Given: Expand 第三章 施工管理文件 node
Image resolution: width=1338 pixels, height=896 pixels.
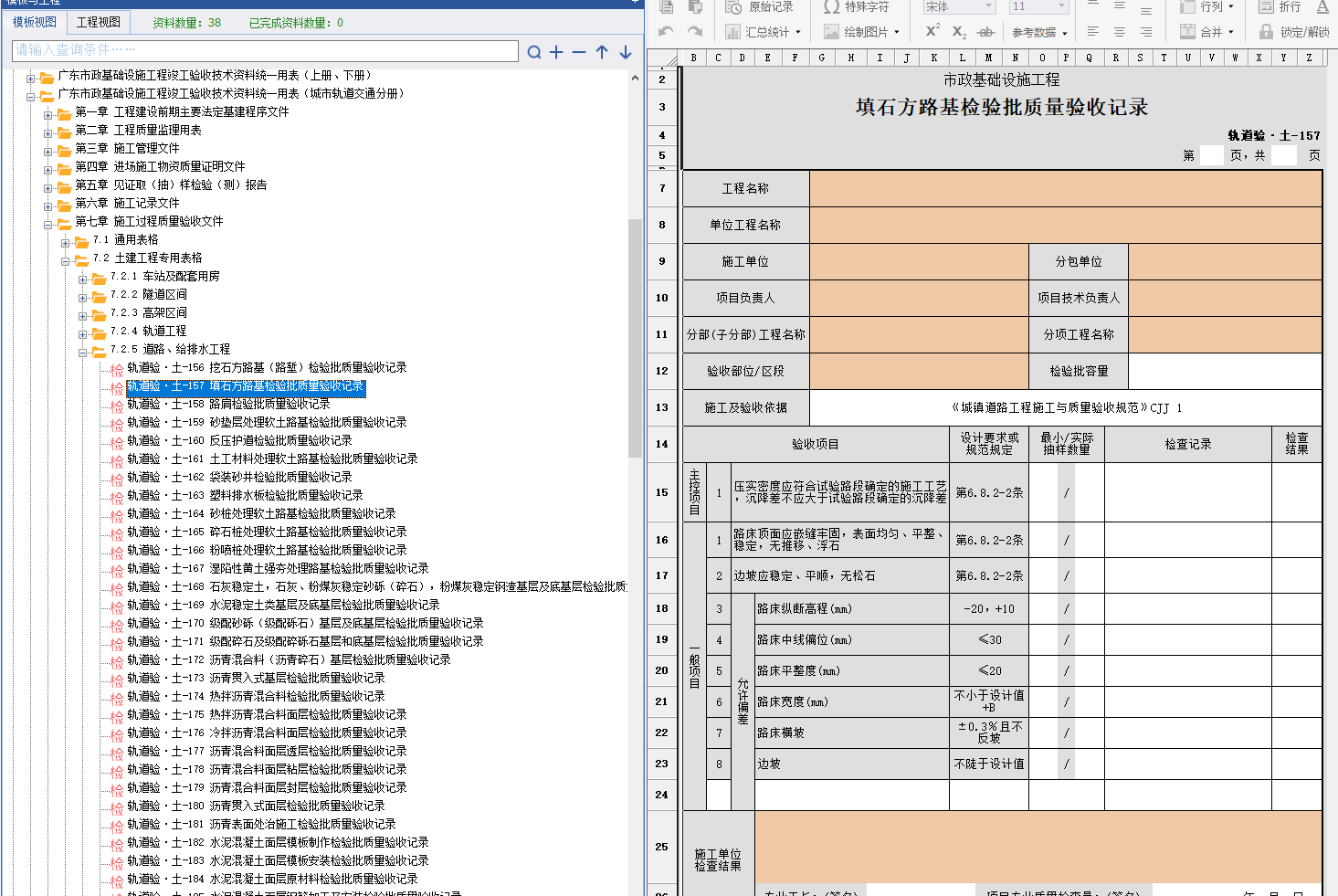Looking at the screenshot, I should pos(48,151).
